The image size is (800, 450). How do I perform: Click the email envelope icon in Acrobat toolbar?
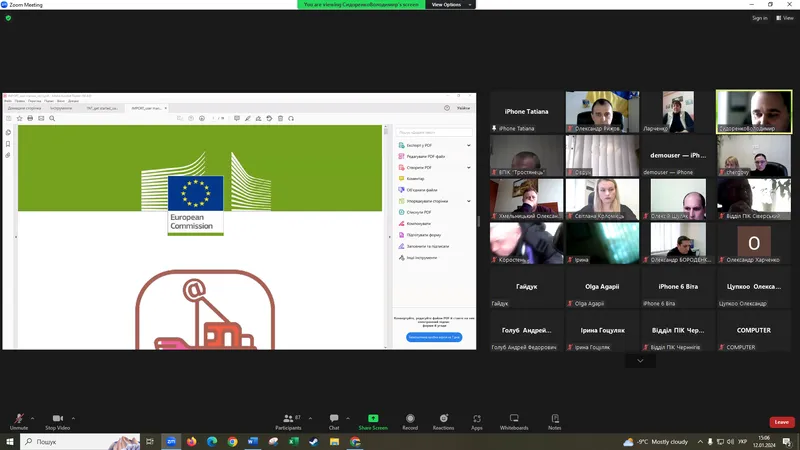(x=41, y=118)
